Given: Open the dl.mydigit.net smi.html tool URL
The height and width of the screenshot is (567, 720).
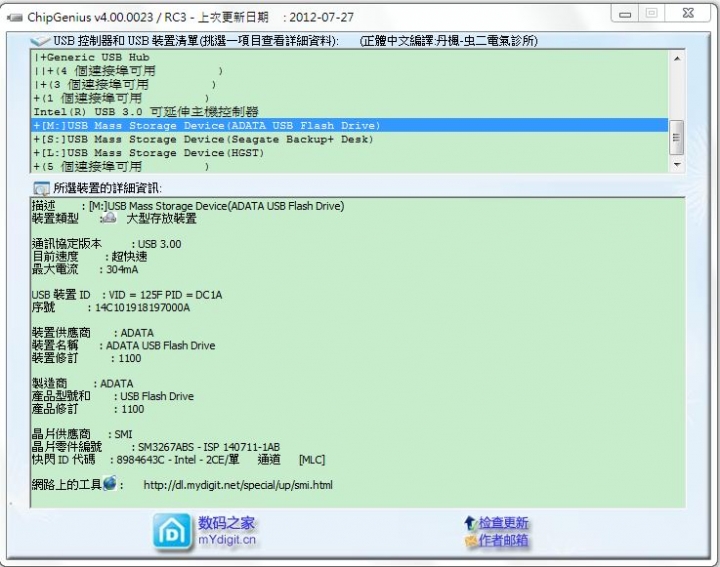Looking at the screenshot, I should (x=238, y=485).
